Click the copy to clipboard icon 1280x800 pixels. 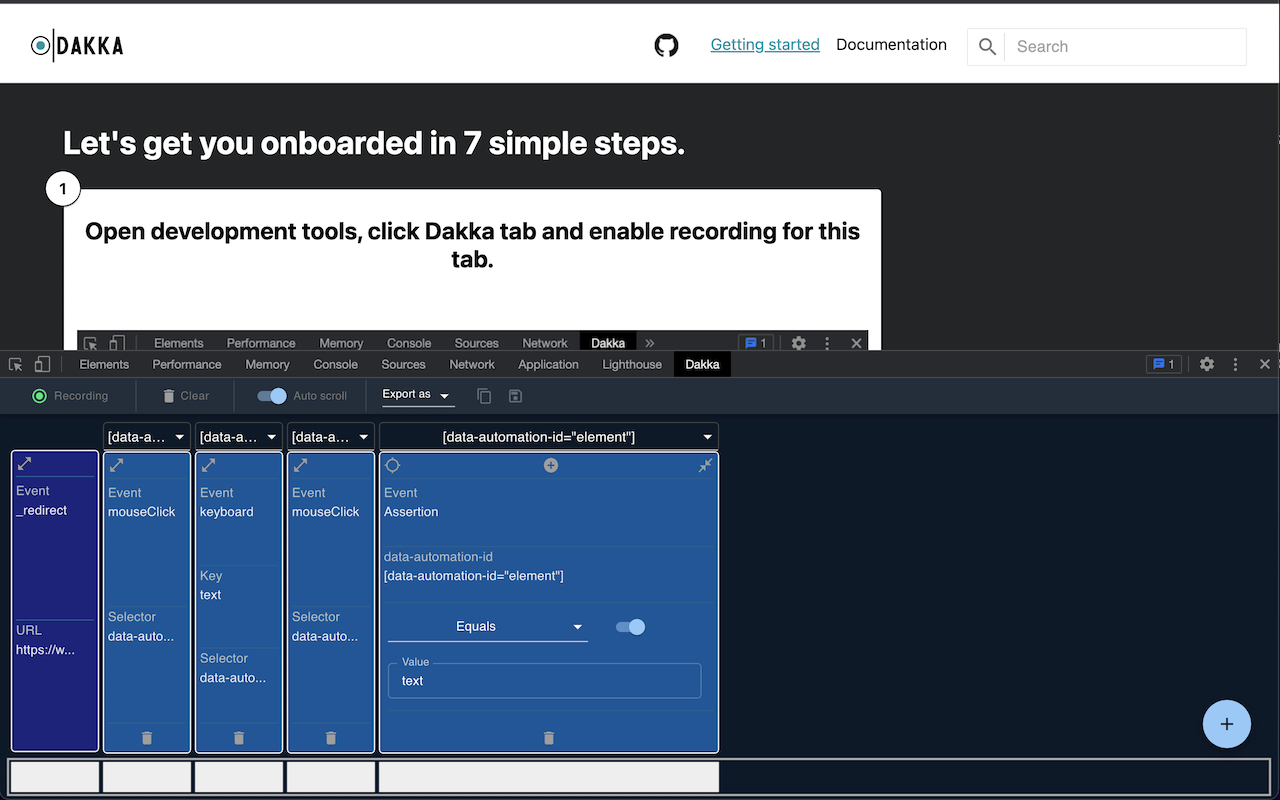tap(484, 396)
